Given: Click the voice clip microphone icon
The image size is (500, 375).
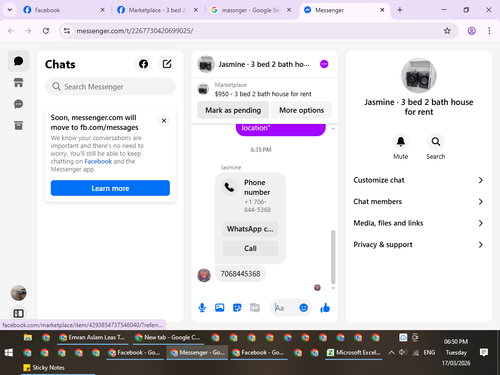Looking at the screenshot, I should (202, 308).
